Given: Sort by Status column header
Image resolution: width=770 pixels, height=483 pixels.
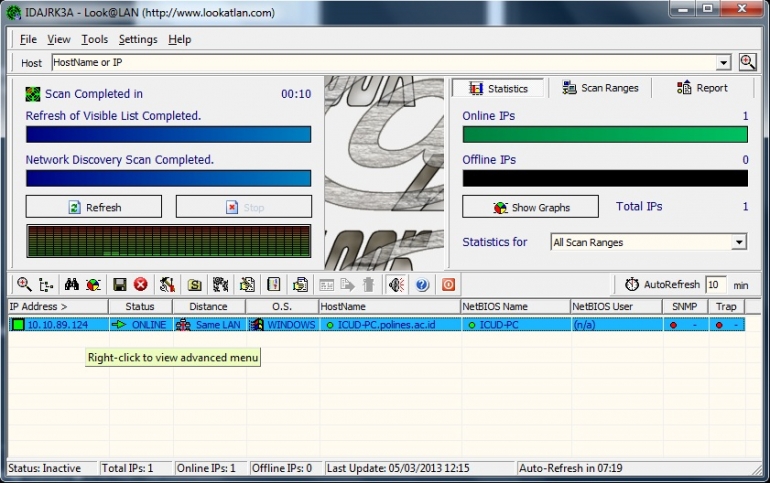Looking at the screenshot, I should click(140, 306).
